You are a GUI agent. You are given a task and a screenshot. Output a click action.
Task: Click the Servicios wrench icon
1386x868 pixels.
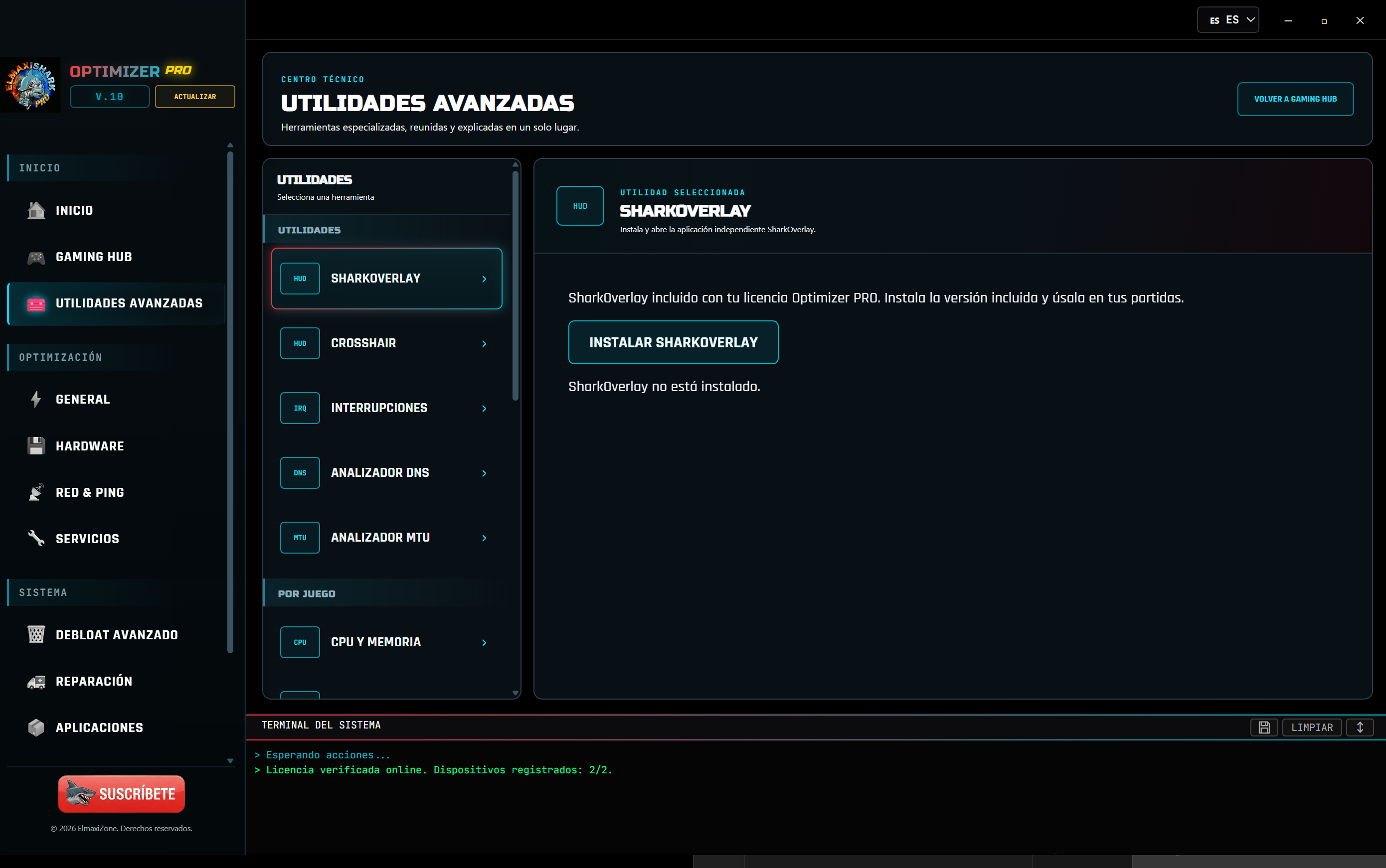pos(36,539)
